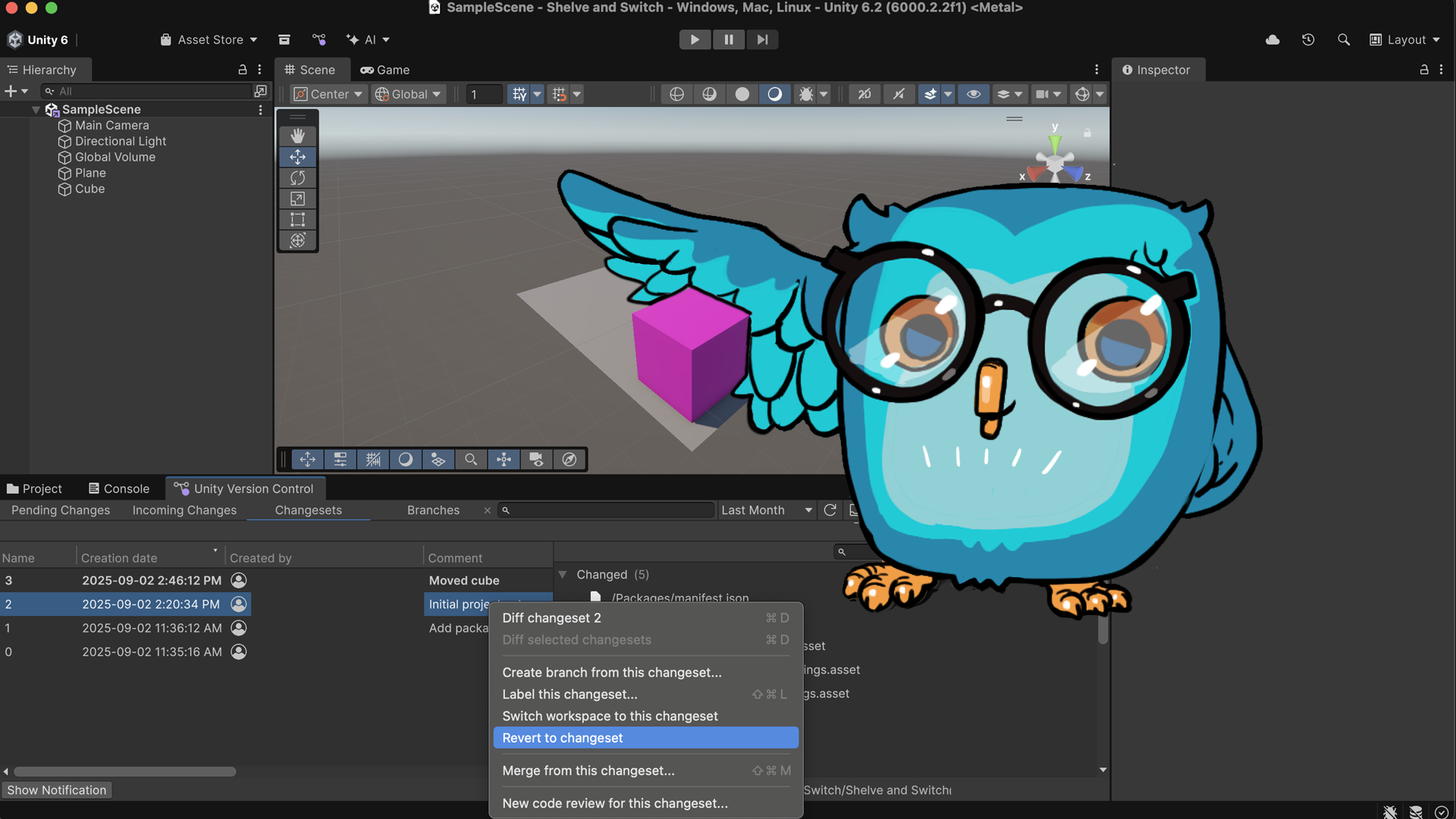1456x819 pixels.
Task: Collapse the SampleScene hierarchy node
Action: point(36,110)
